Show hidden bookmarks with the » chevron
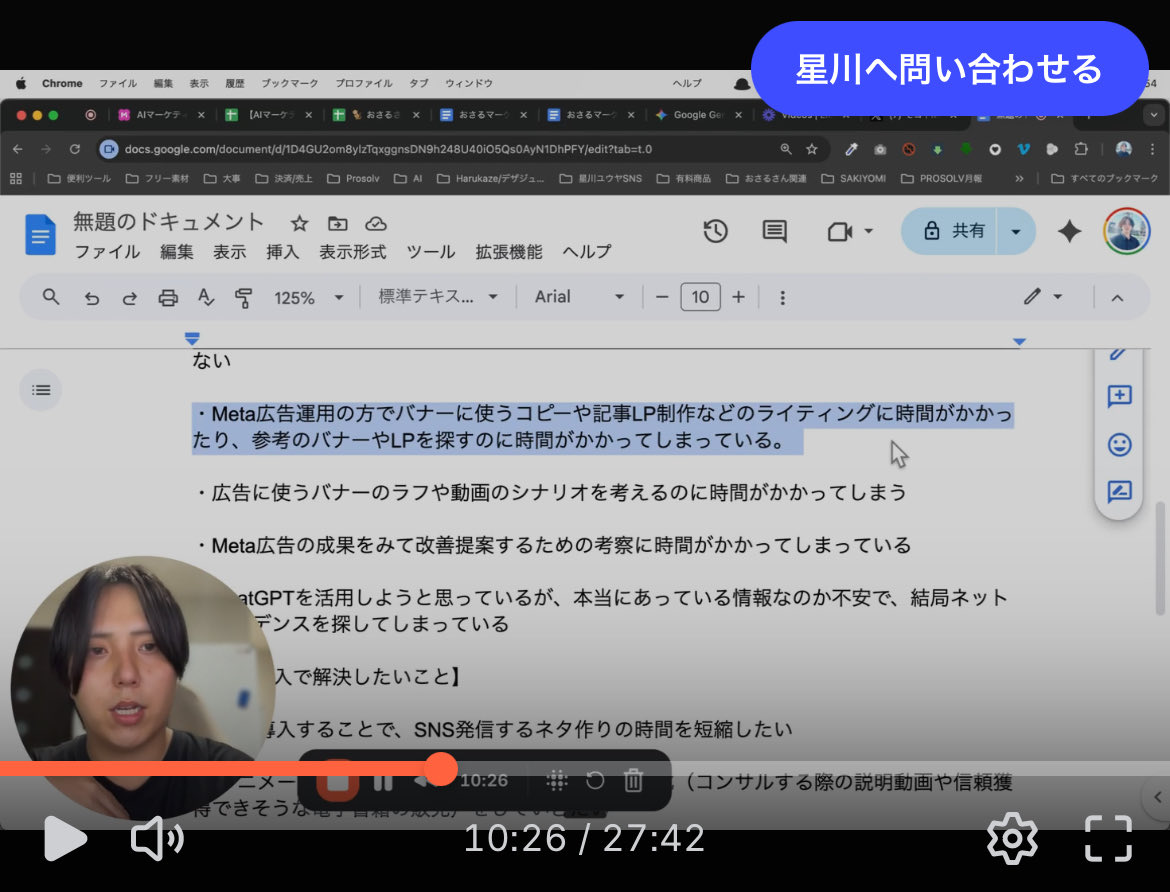Viewport: 1170px width, 892px height. 1019,178
